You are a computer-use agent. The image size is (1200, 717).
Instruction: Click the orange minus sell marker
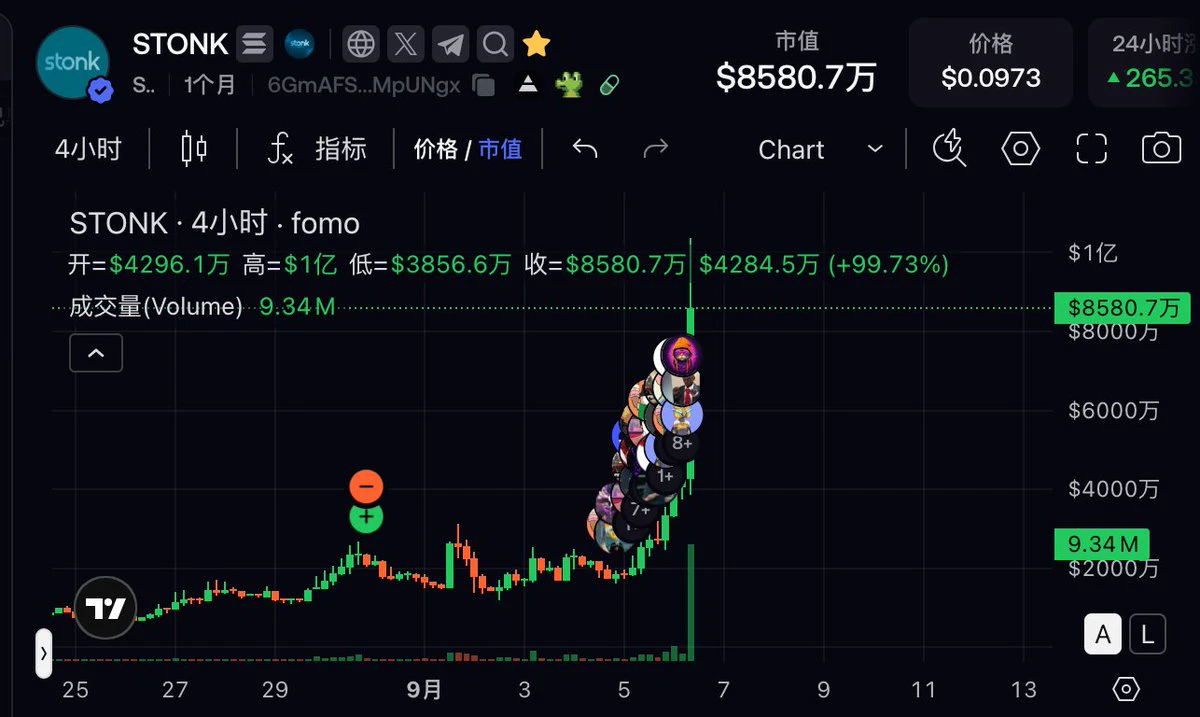(x=366, y=487)
